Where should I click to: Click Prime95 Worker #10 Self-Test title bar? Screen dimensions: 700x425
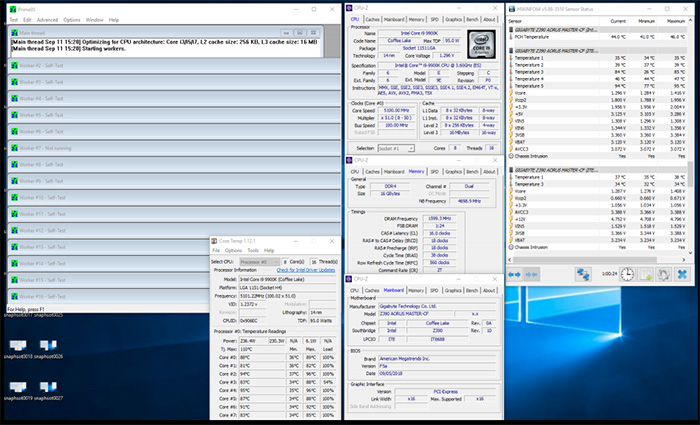174,197
